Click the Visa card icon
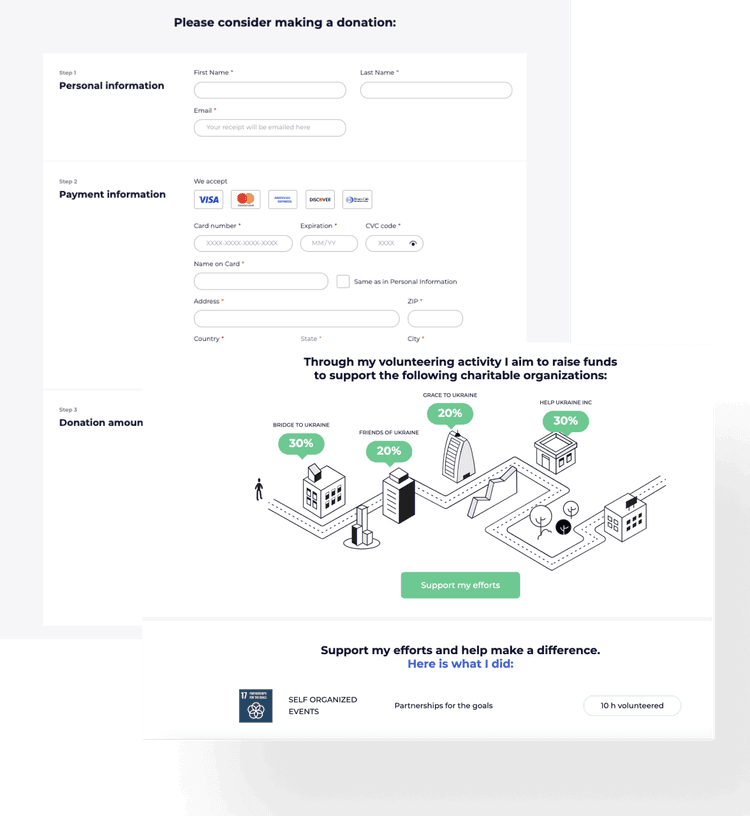750x816 pixels. pyautogui.click(x=209, y=200)
